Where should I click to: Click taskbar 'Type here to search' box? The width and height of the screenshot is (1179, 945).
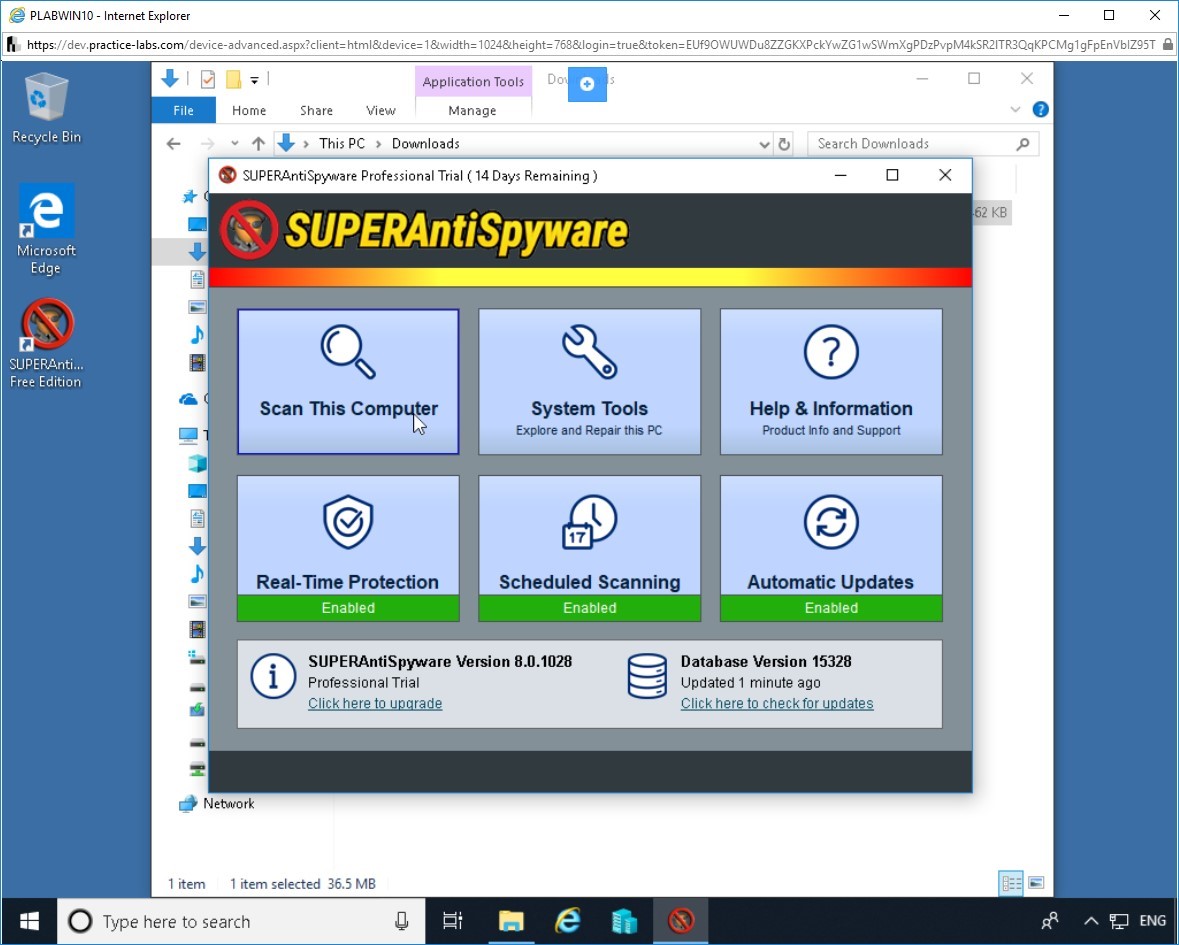point(241,921)
